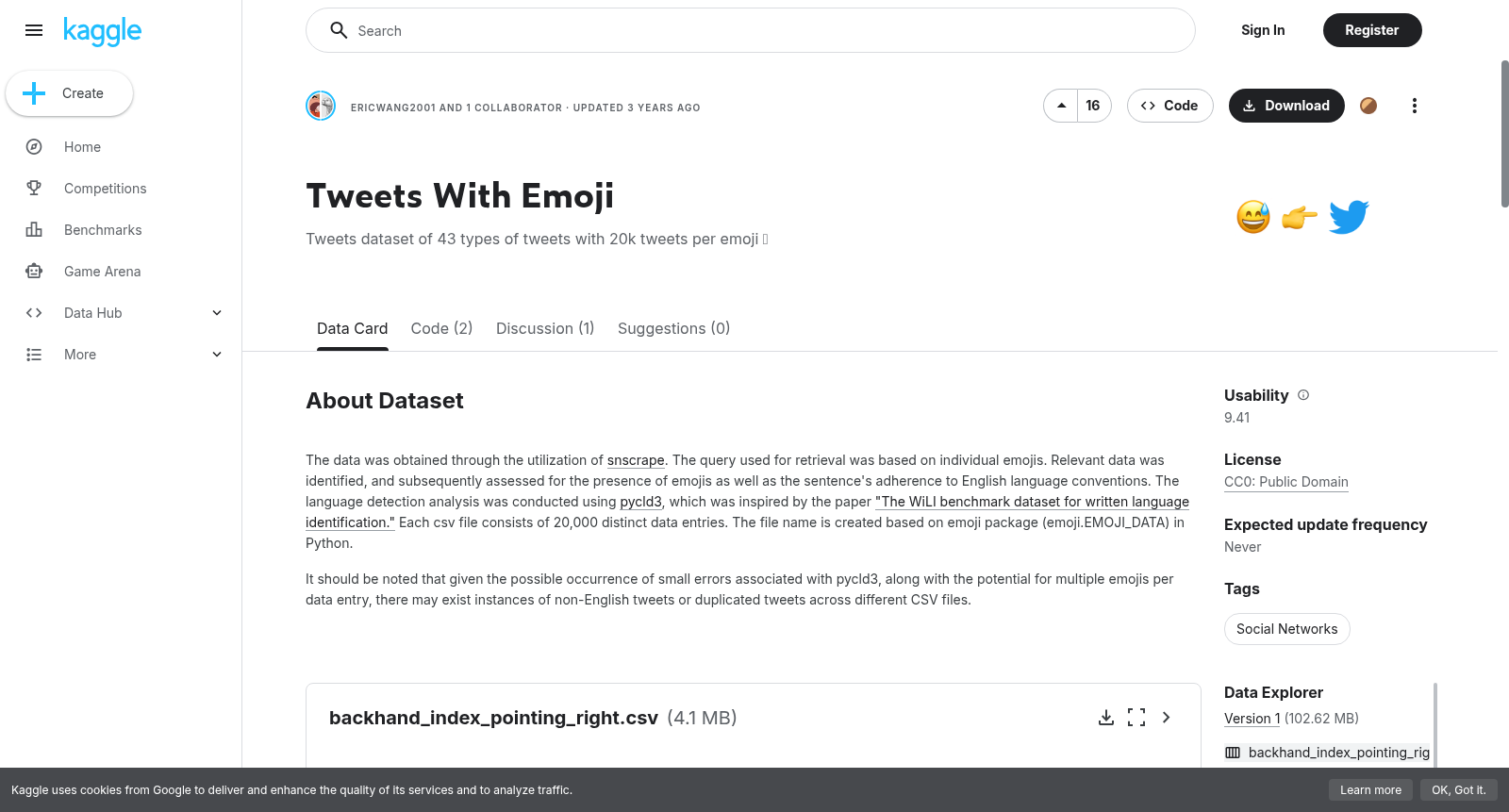This screenshot has width=1509, height=812.
Task: Upvote the dataset with the arrow
Action: click(1061, 106)
